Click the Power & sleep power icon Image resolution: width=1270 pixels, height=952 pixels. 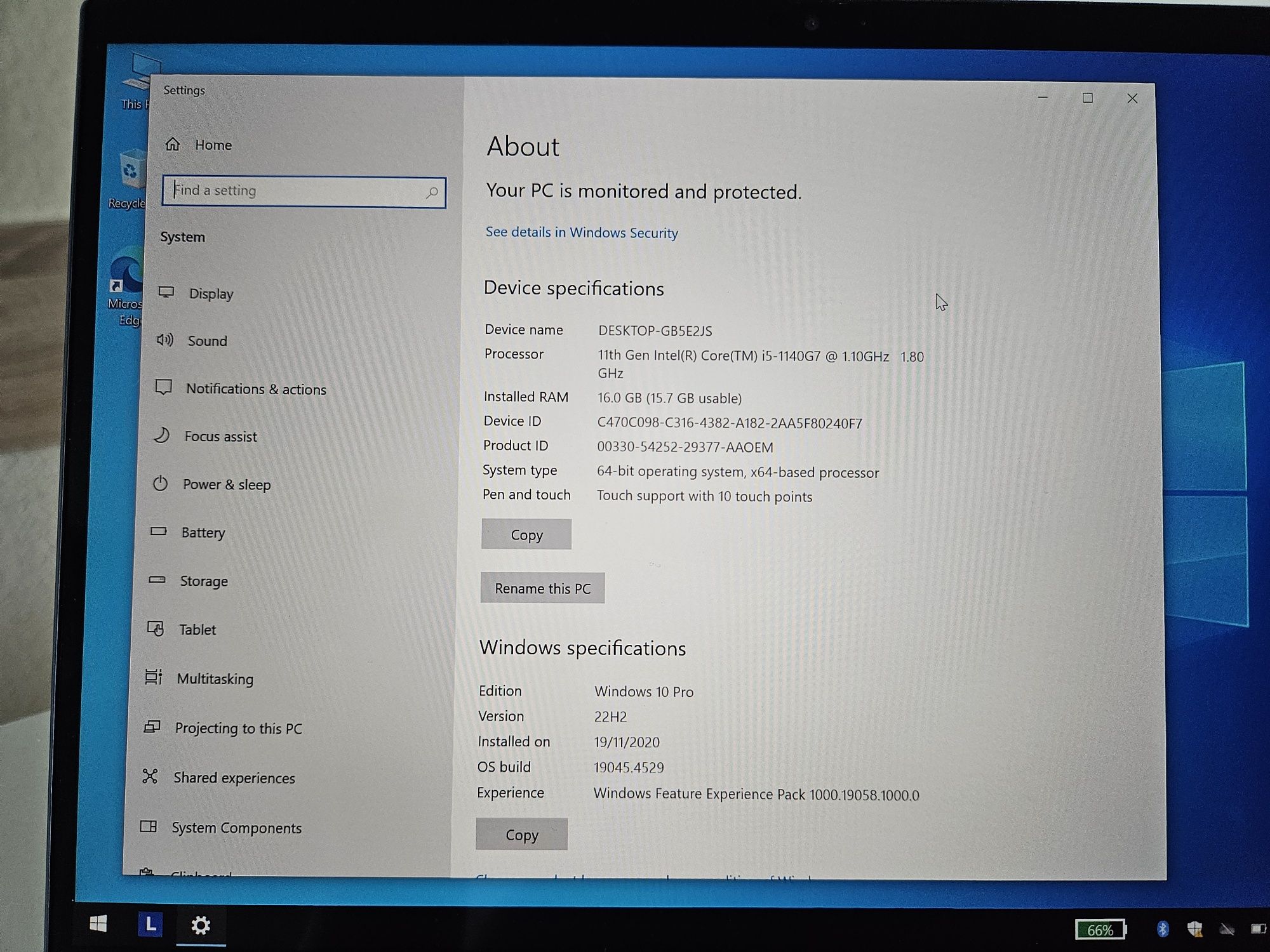click(160, 484)
